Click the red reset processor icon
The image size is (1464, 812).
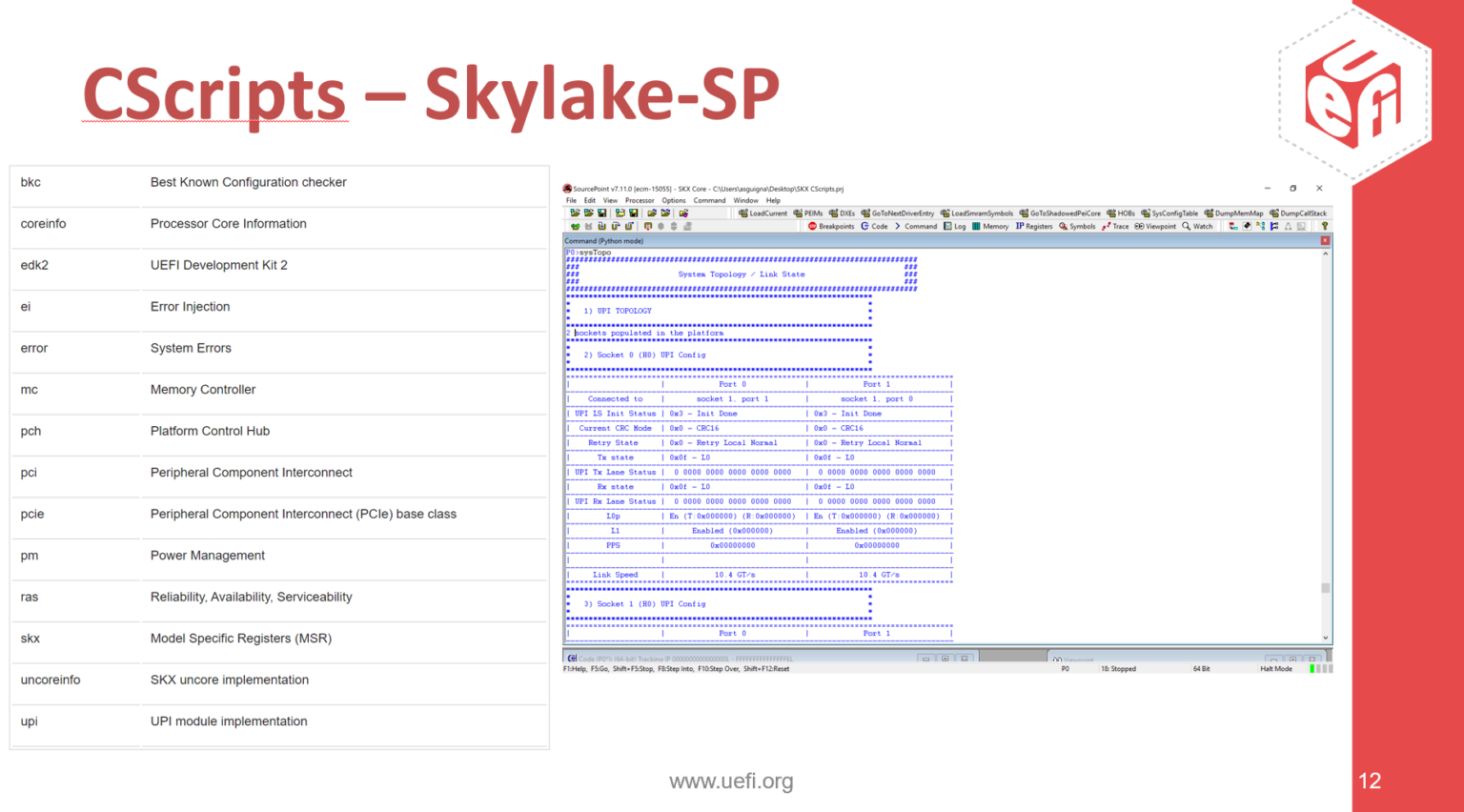pyautogui.click(x=648, y=226)
